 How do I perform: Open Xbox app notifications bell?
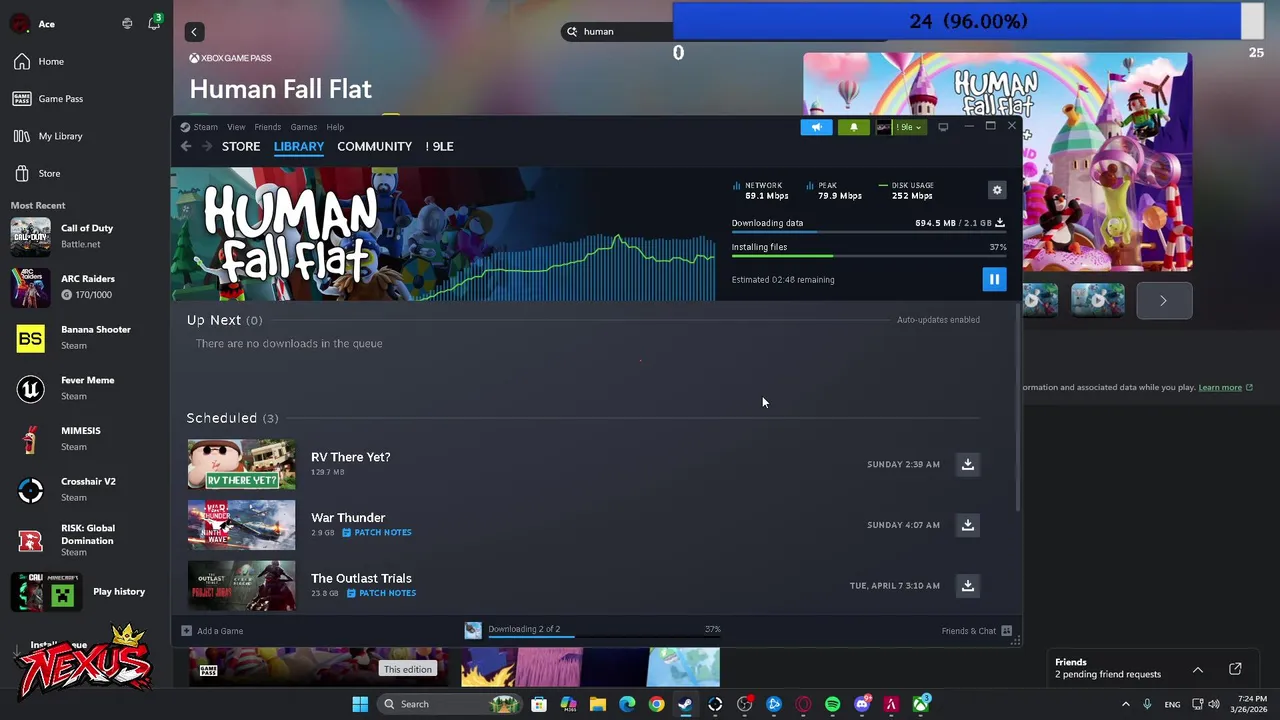154,23
